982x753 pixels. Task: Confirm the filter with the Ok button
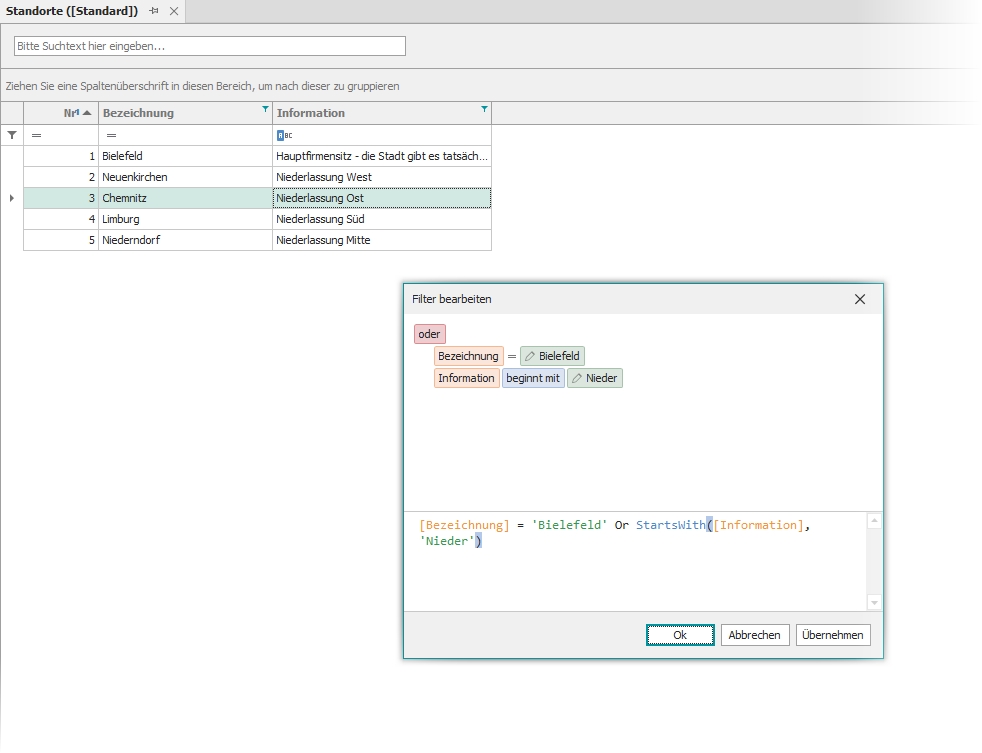coord(680,635)
